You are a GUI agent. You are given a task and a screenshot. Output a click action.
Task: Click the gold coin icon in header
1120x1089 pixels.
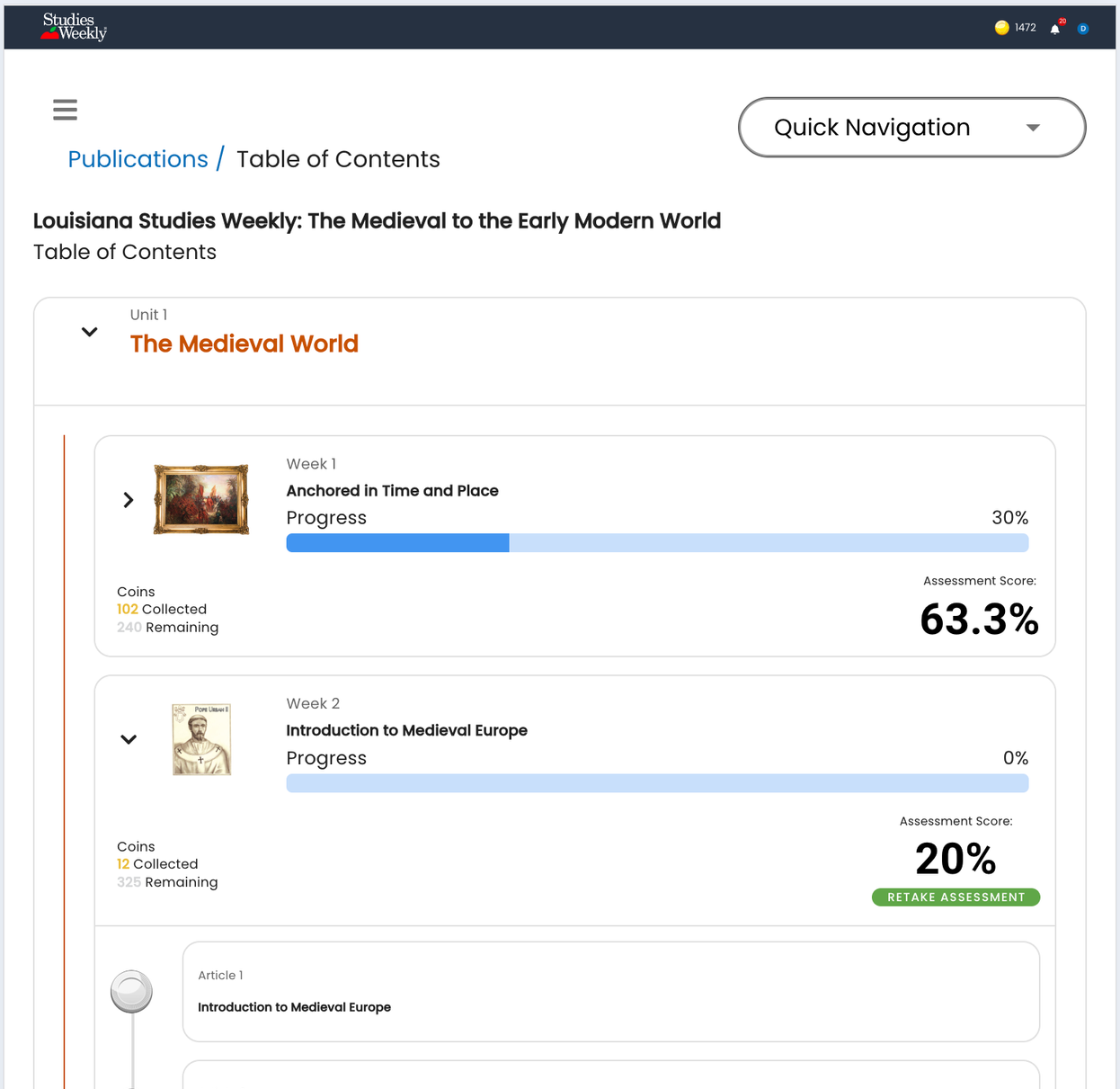click(x=1001, y=28)
